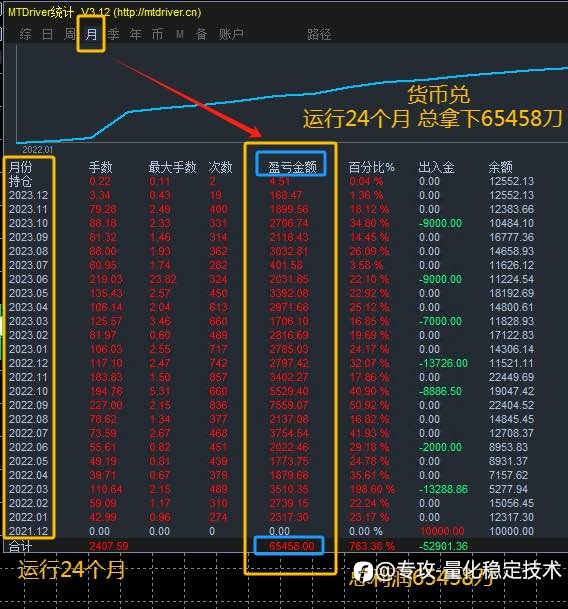Click the total withdrawal -52901.36 cell
Viewport: 568px width, 609px height.
click(443, 546)
